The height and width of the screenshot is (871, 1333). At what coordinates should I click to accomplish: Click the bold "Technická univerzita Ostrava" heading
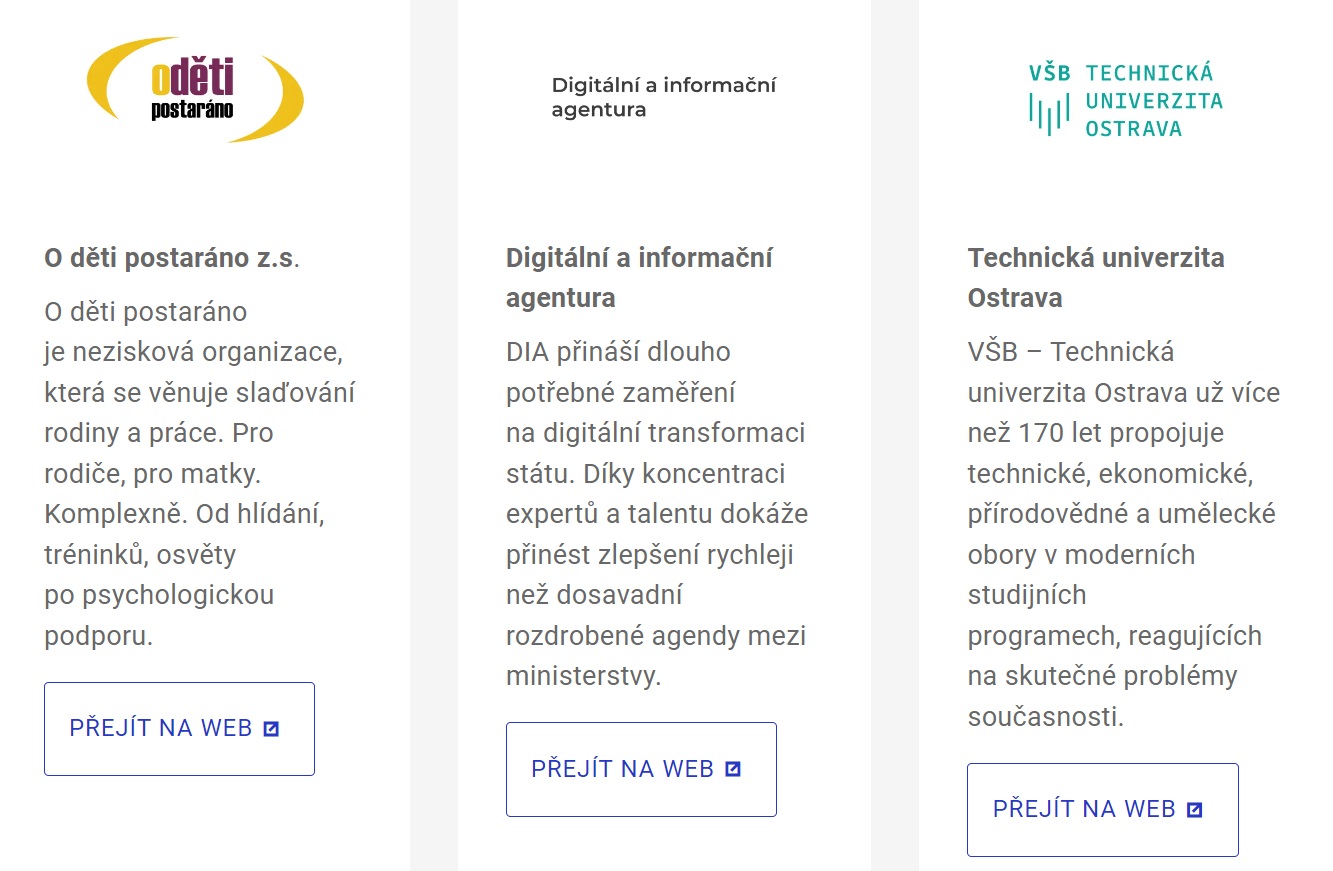[x=1096, y=277]
